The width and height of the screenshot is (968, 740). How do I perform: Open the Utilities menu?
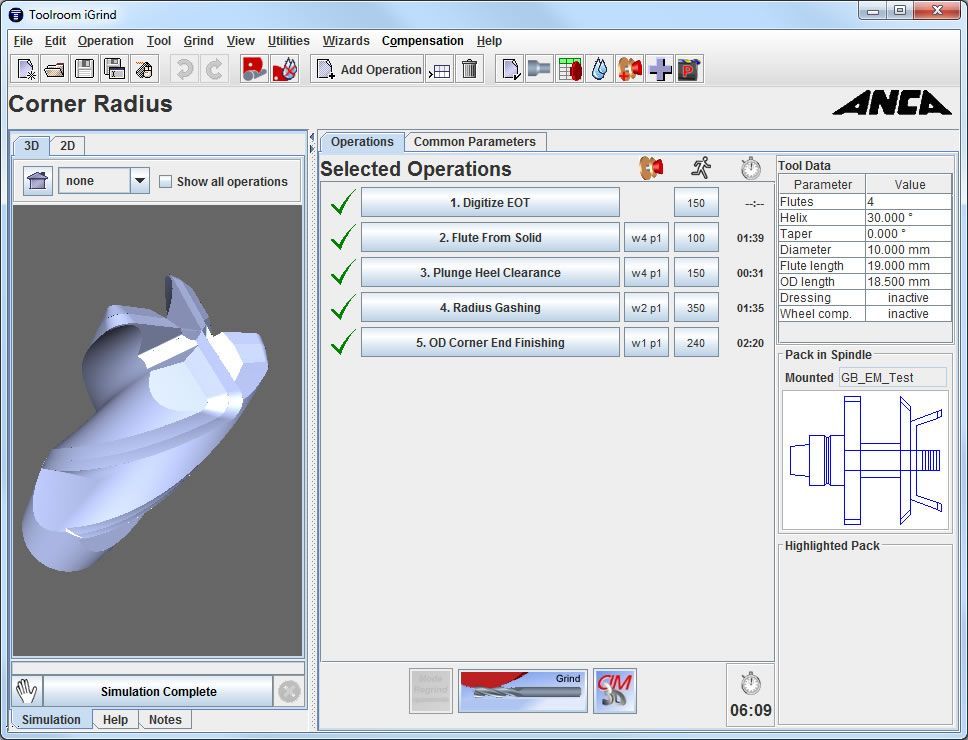[x=288, y=41]
